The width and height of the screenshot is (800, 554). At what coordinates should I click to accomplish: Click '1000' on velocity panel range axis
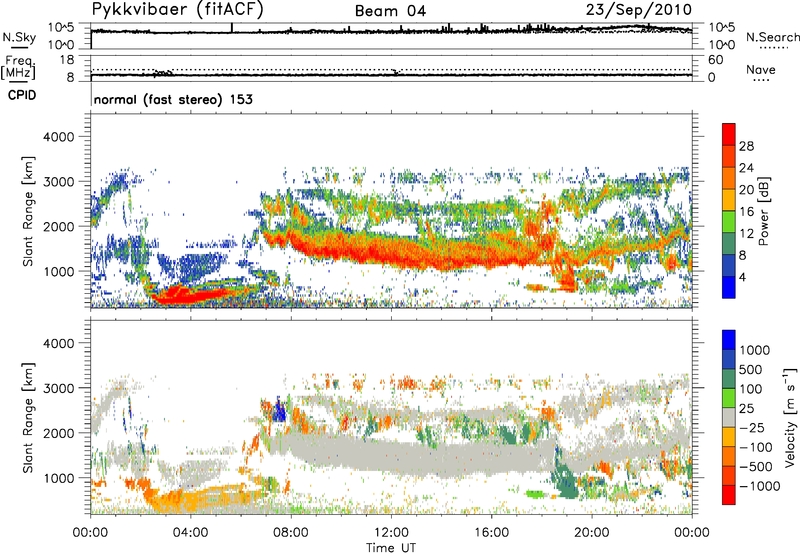point(59,478)
